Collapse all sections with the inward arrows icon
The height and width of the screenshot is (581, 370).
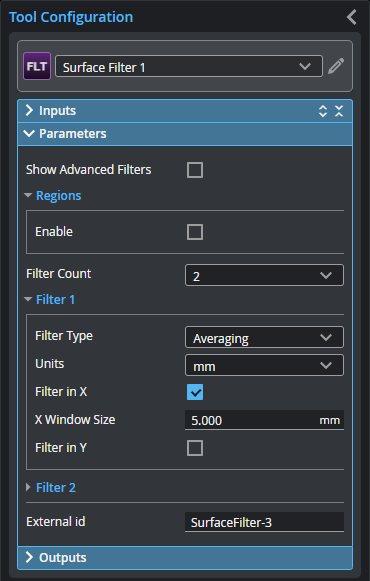point(339,111)
